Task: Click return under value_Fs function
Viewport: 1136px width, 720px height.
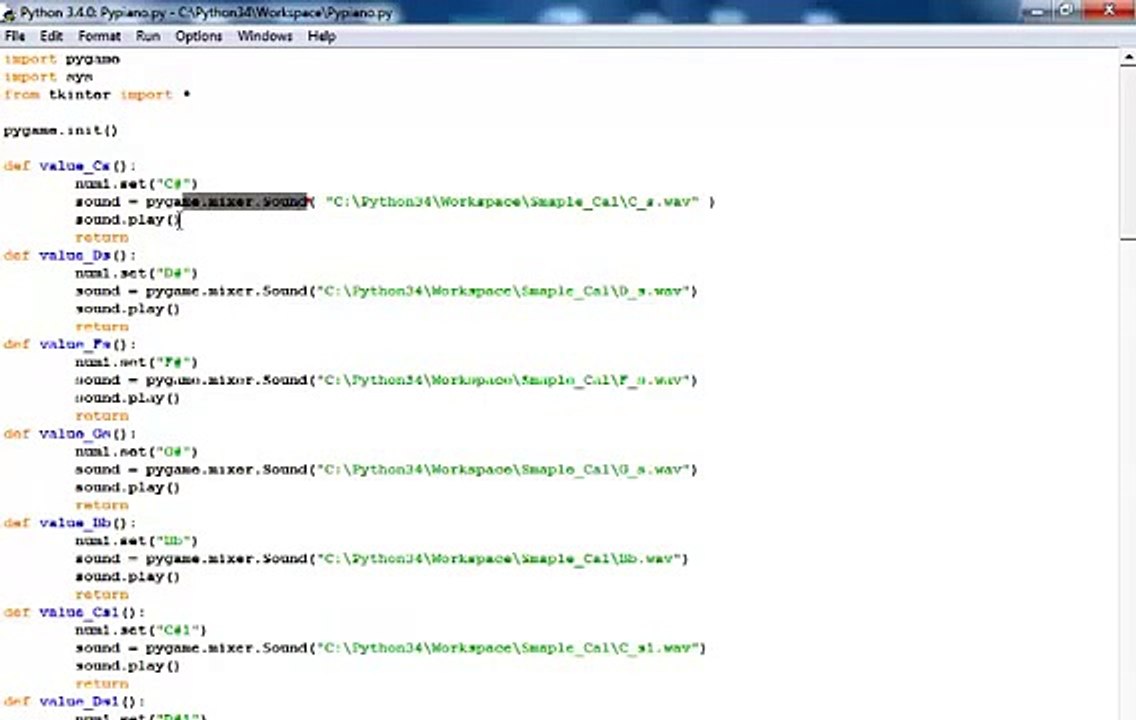Action: click(x=101, y=416)
